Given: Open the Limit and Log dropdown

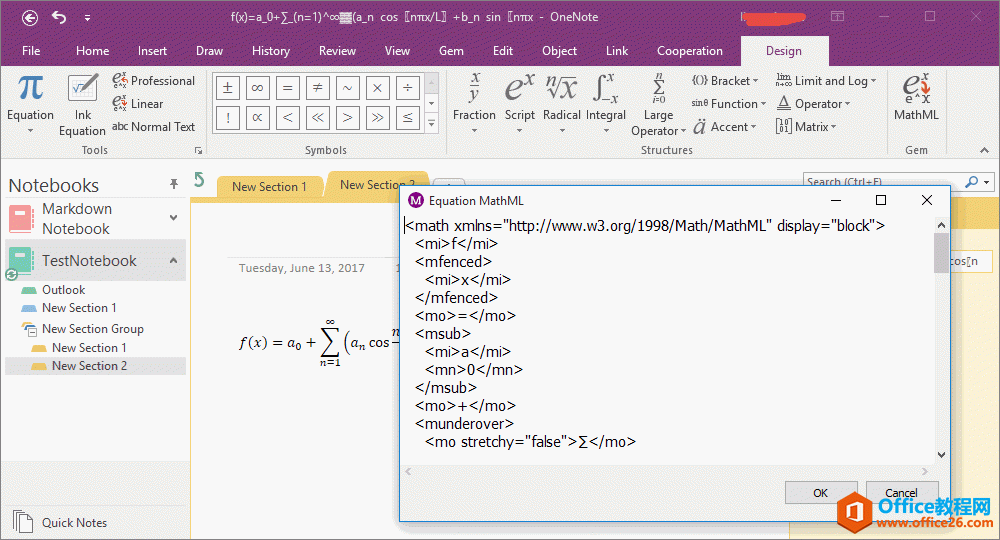Looking at the screenshot, I should tap(826, 80).
